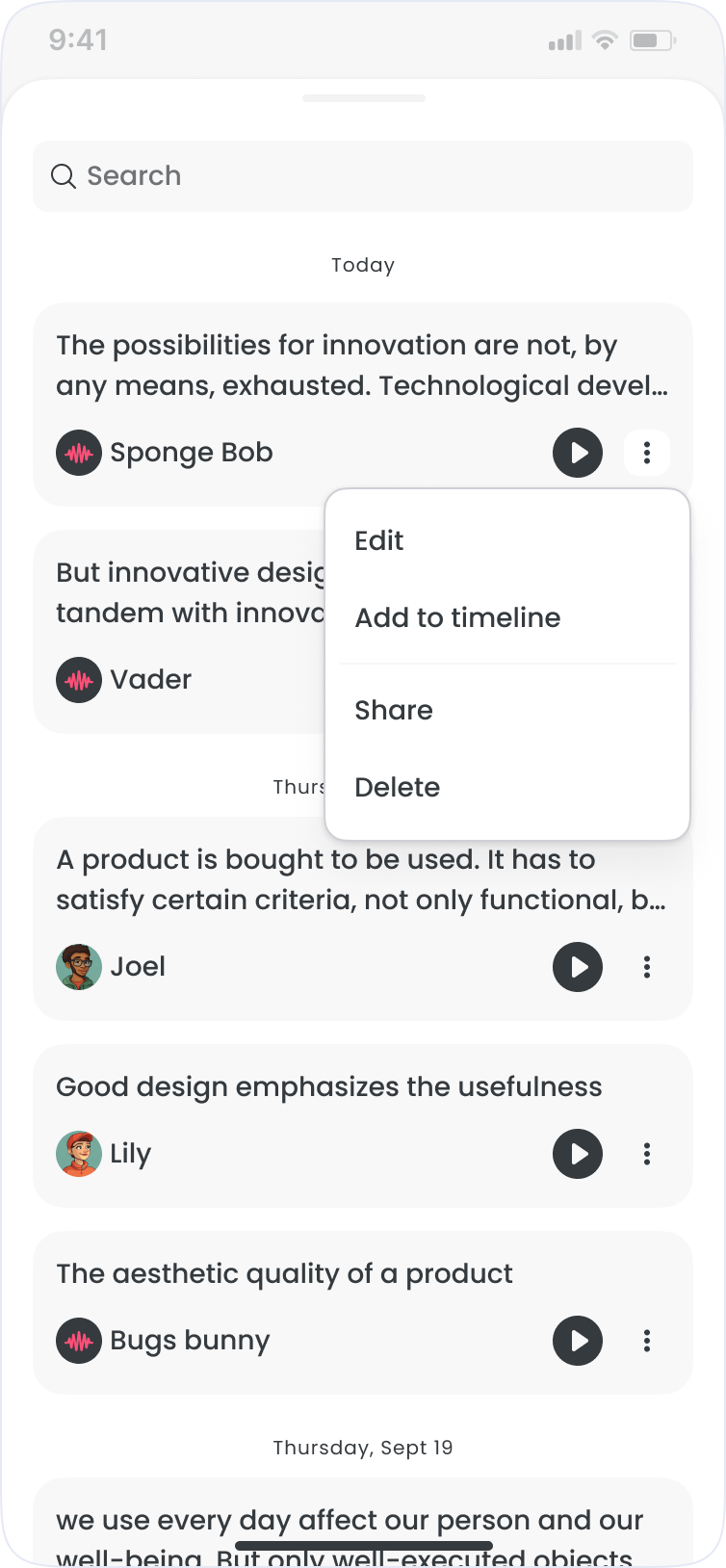
Task: Choose Delete in the context menu
Action: click(398, 788)
